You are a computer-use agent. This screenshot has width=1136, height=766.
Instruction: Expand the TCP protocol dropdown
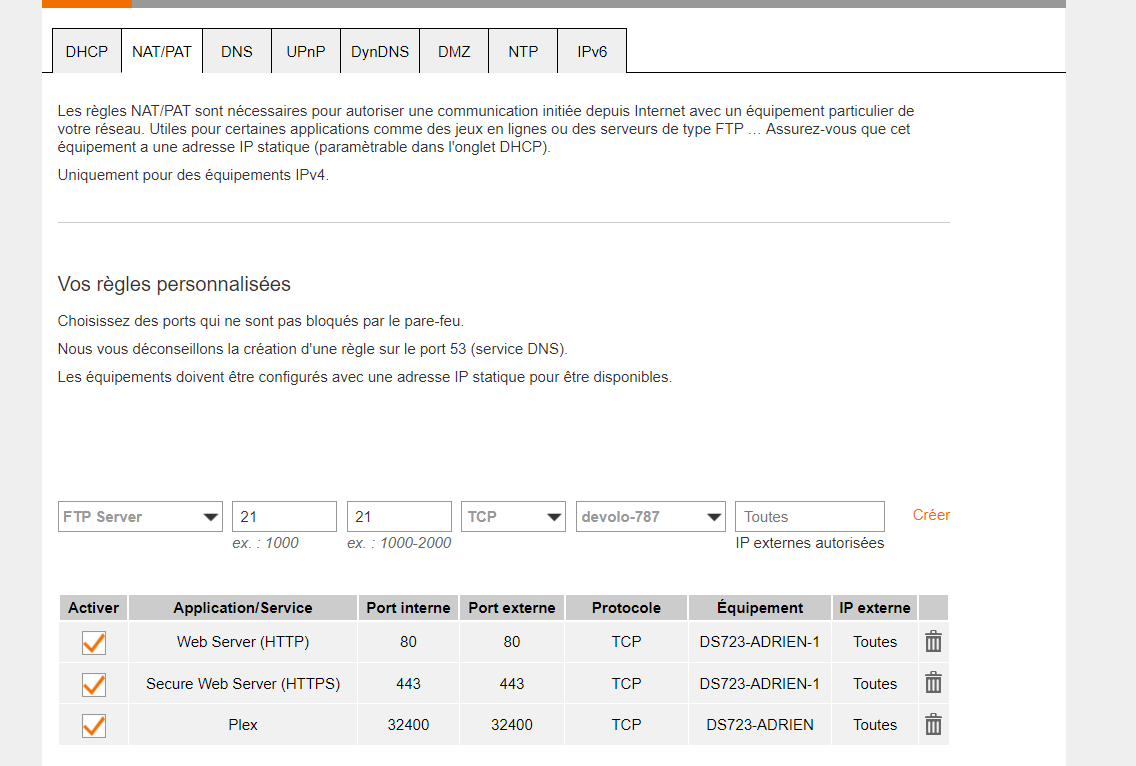tap(514, 517)
